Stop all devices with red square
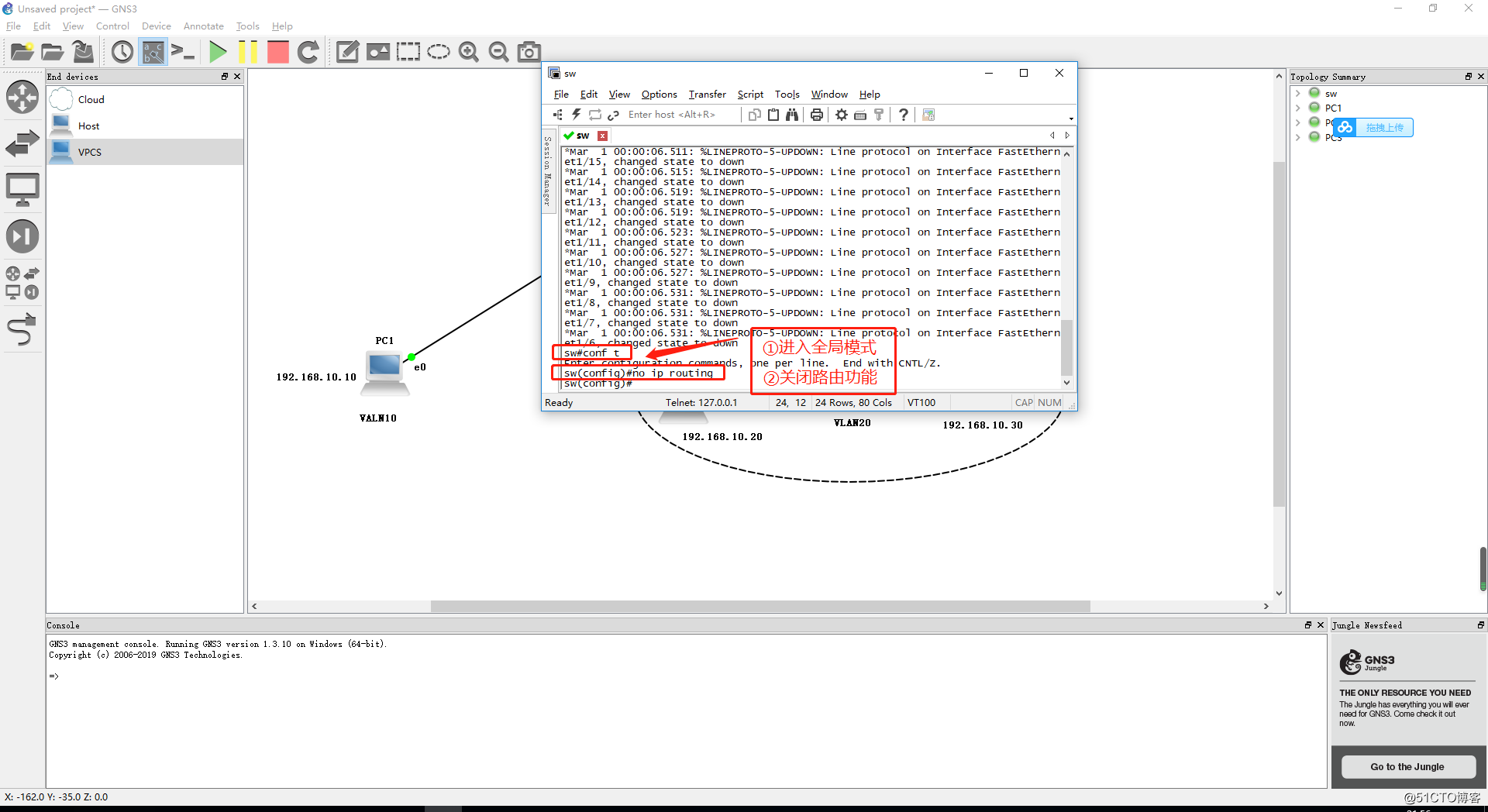The image size is (1488, 812). [277, 52]
